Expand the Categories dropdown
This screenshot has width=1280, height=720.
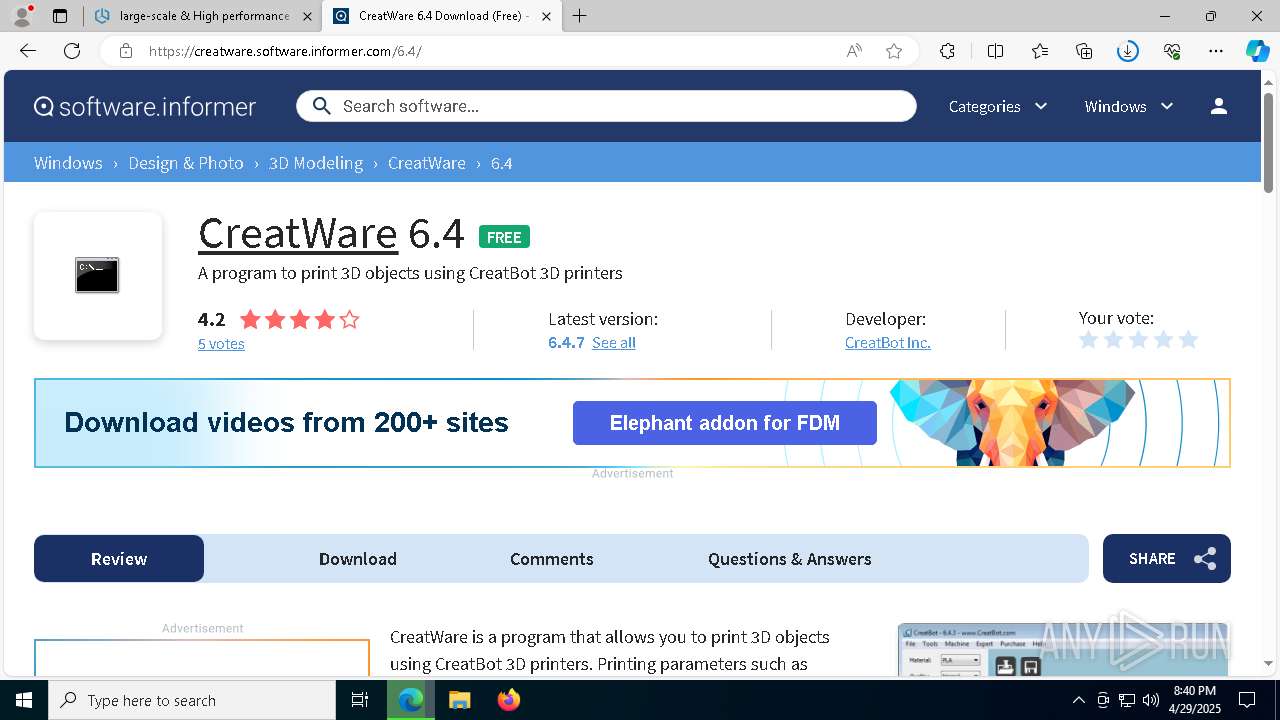[x=998, y=106]
